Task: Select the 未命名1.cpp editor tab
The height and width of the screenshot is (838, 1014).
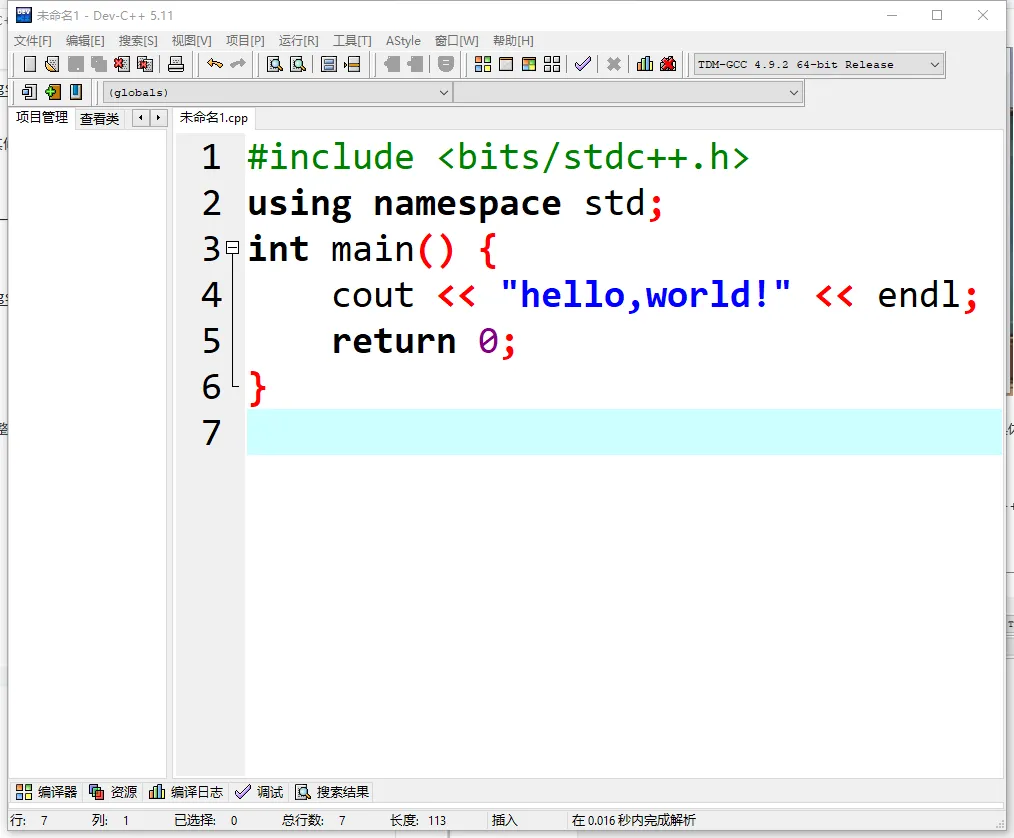Action: click(213, 118)
